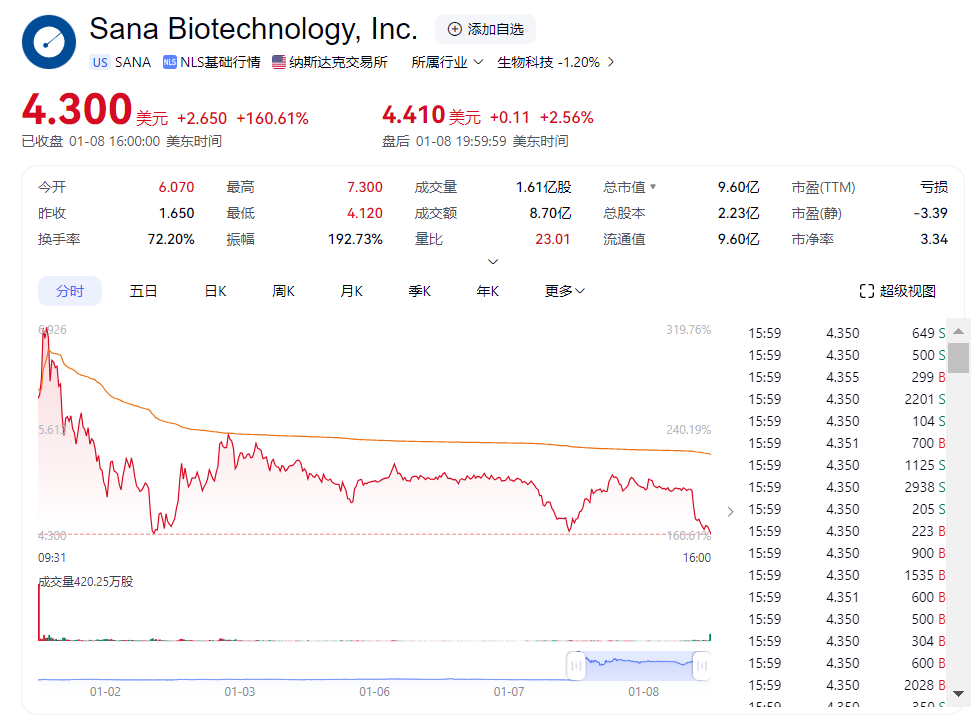
Task: Click the trade list scrollbar down arrow
Action: coord(959,693)
